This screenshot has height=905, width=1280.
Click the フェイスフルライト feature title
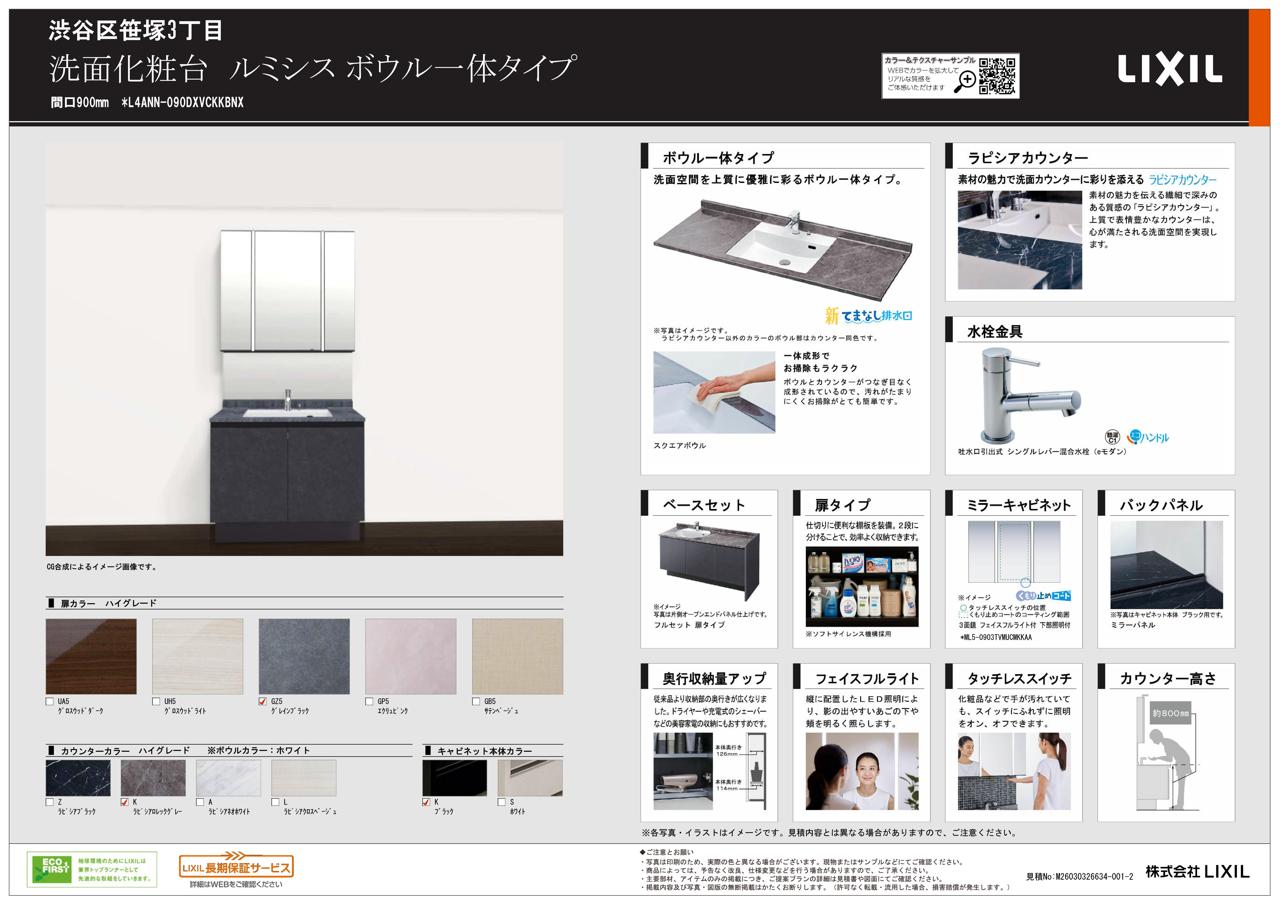coord(866,678)
